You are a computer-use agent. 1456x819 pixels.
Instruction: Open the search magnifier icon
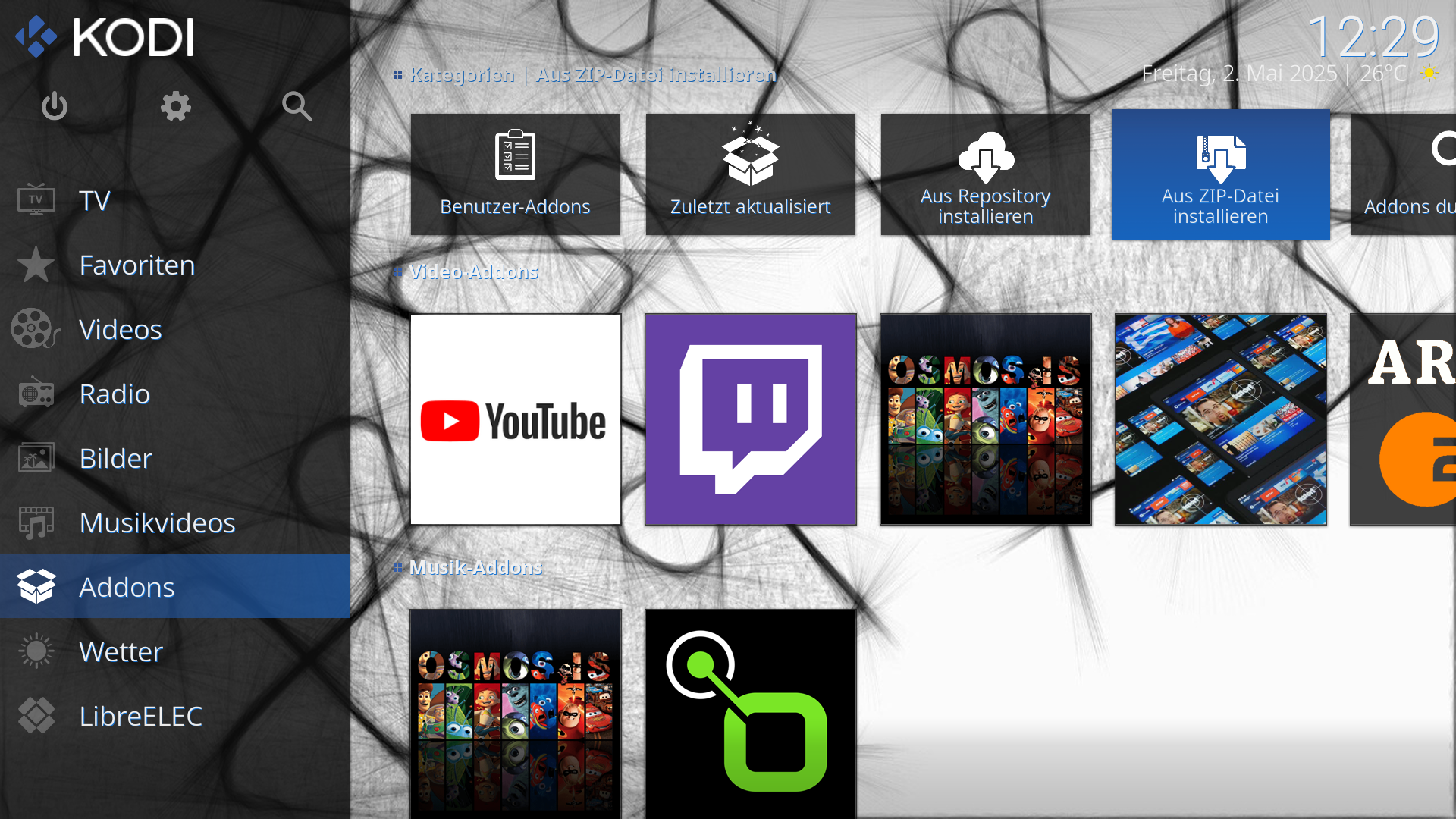(297, 106)
